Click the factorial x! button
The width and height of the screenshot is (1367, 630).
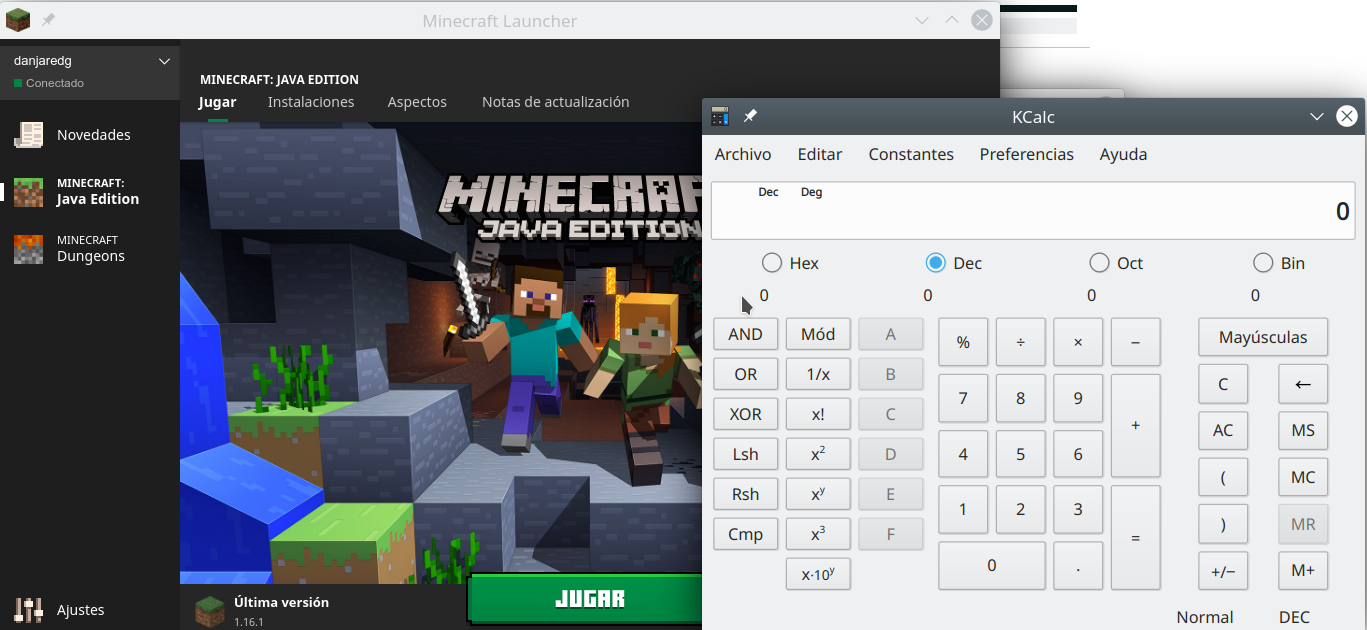point(818,414)
